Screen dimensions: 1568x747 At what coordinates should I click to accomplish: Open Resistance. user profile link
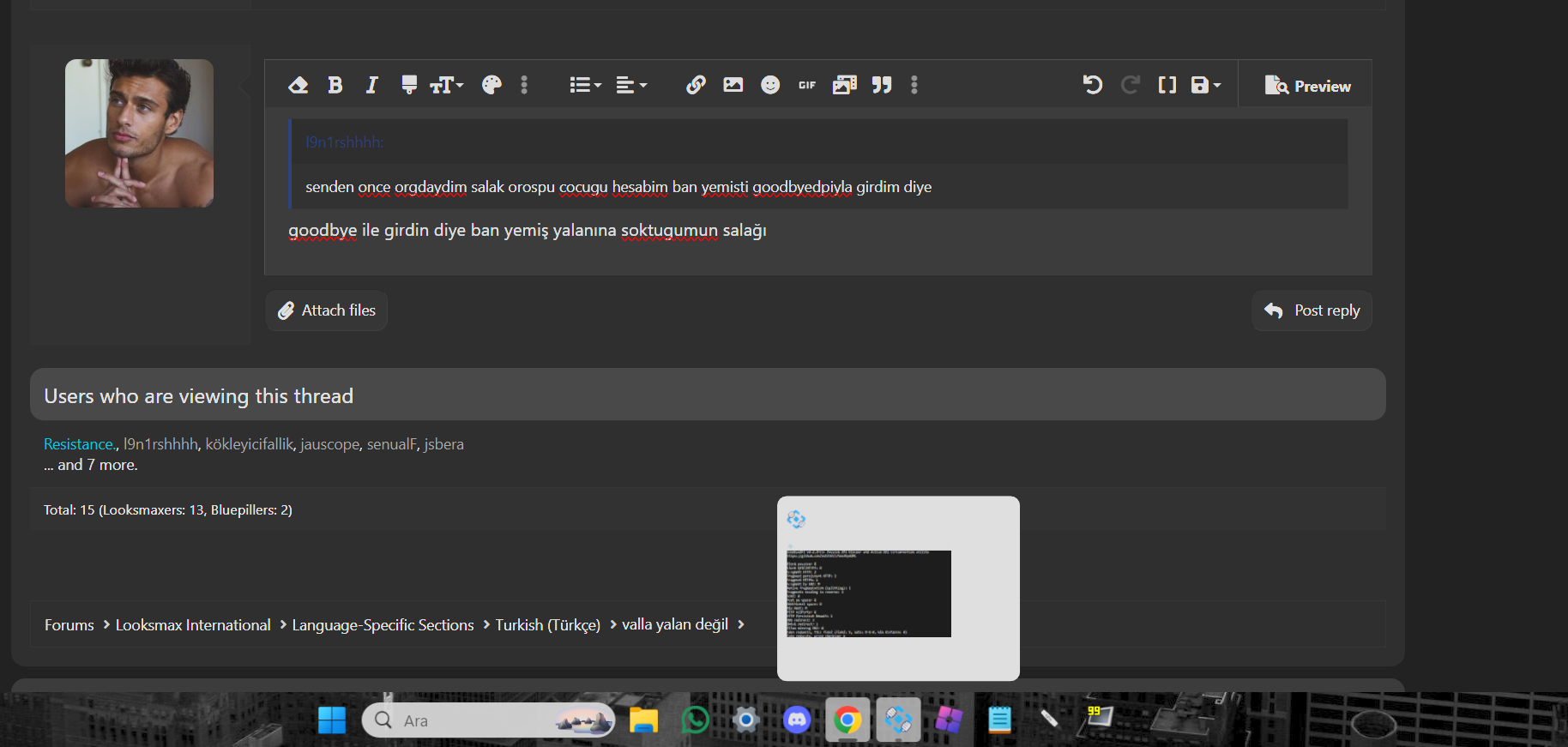pos(80,444)
